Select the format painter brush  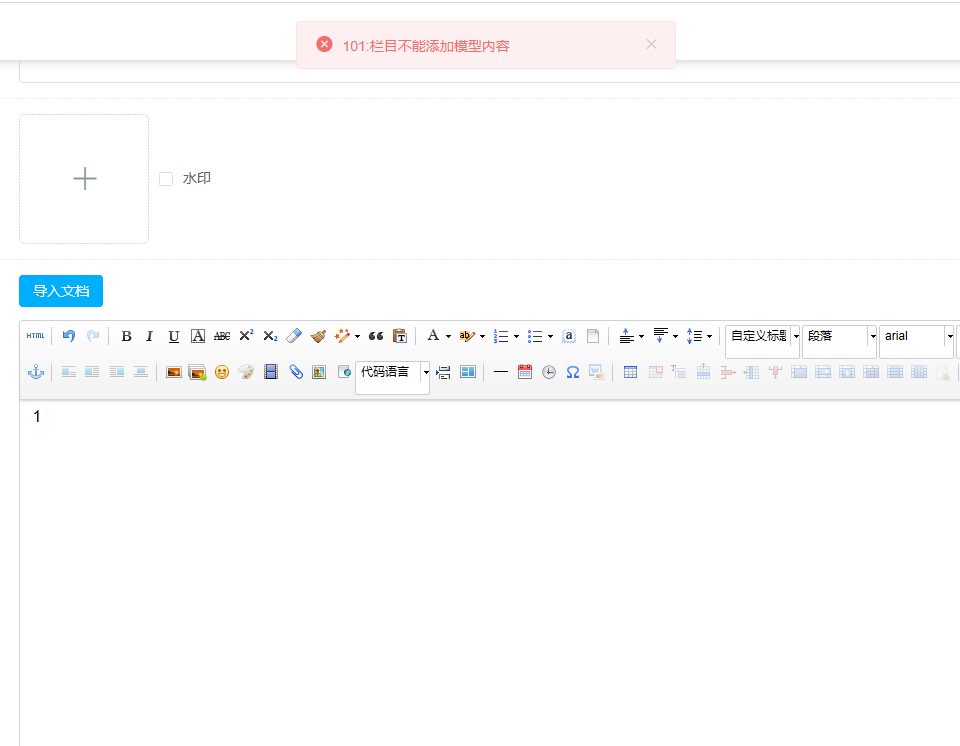[x=318, y=336]
